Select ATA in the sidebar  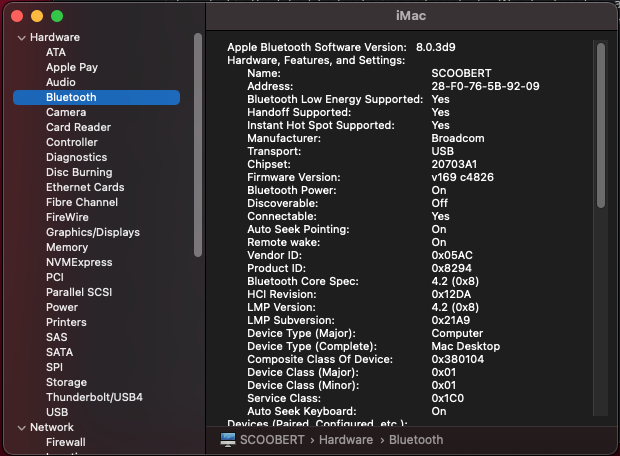(56, 52)
